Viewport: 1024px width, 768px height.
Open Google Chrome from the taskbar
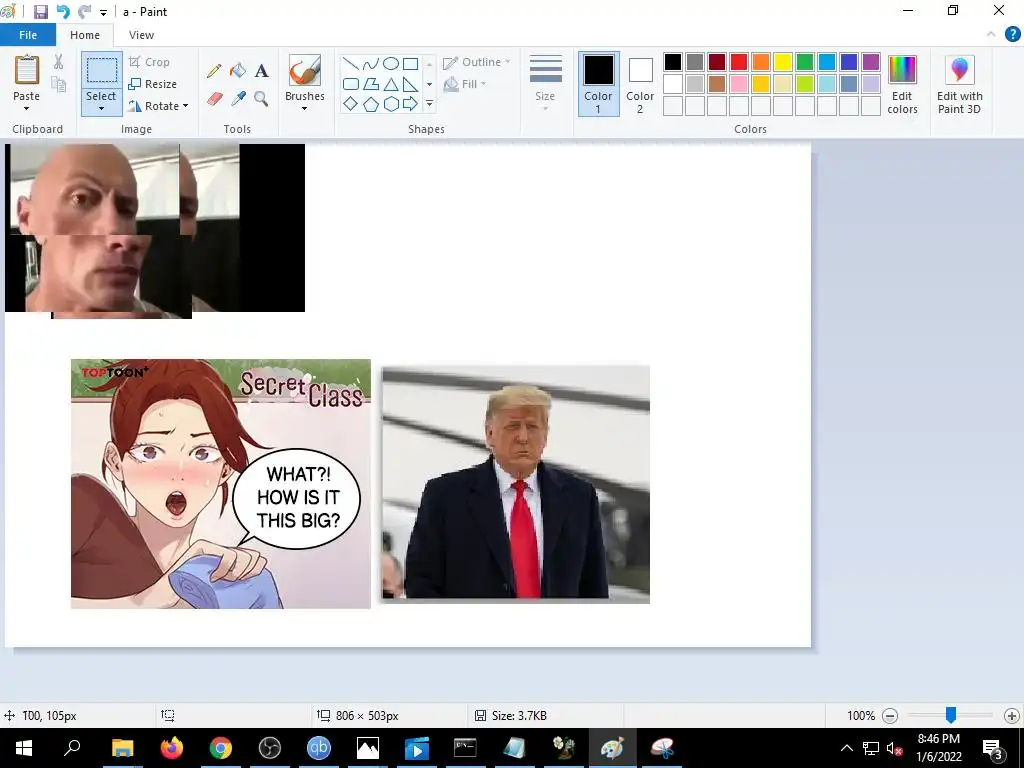coord(221,748)
